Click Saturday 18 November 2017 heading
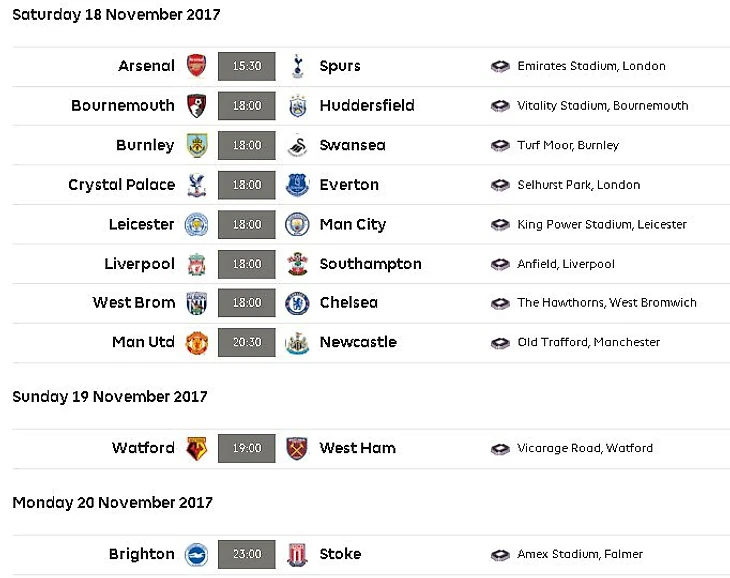 click(x=116, y=15)
